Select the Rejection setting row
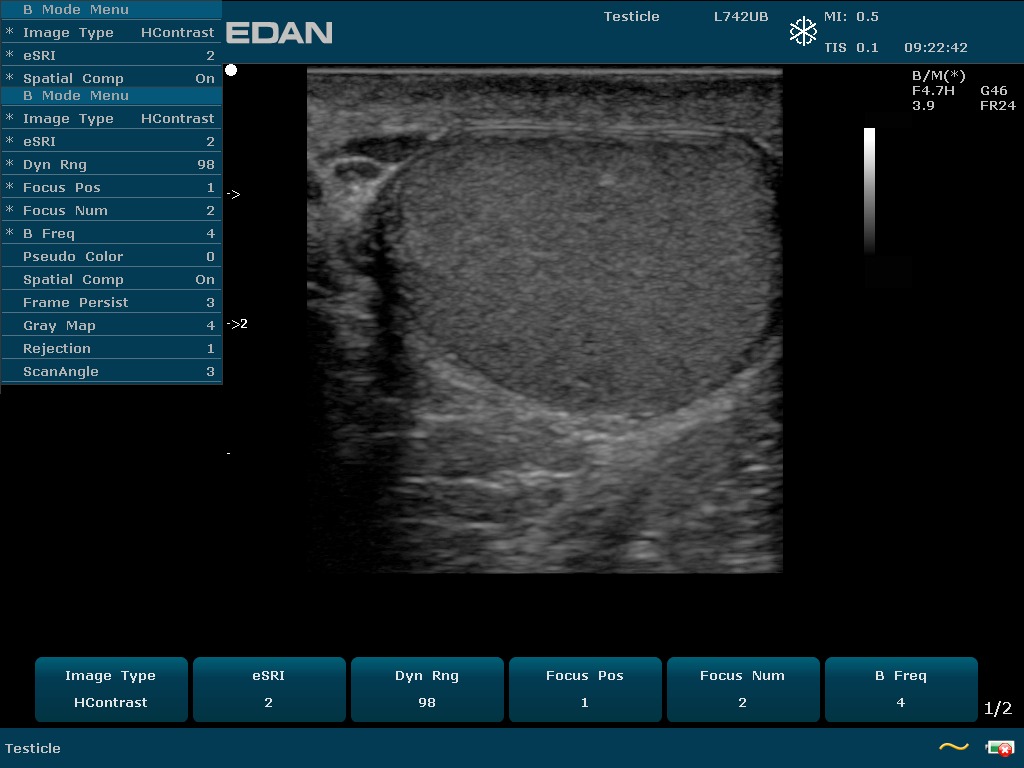 112,349
